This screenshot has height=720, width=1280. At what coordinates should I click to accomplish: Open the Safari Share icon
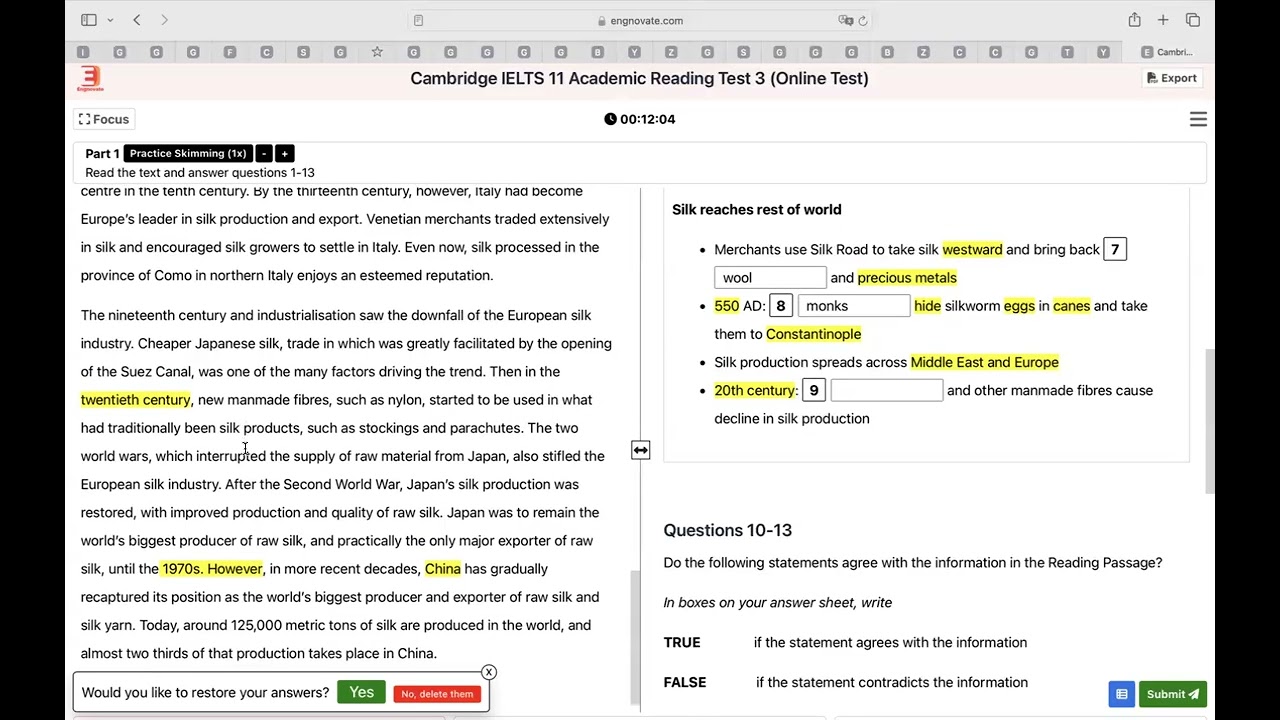coord(1134,20)
